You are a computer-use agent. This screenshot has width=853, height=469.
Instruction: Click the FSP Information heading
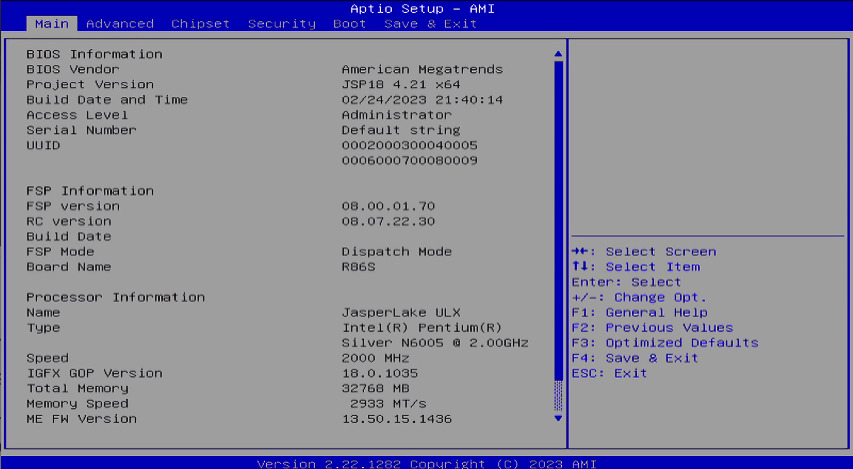[x=90, y=191]
